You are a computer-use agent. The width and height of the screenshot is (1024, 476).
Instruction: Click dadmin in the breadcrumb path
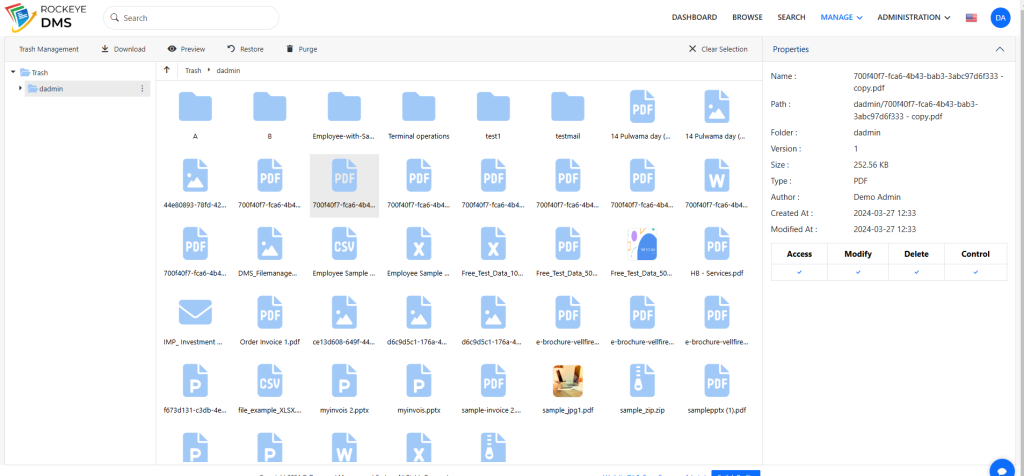[x=229, y=70]
